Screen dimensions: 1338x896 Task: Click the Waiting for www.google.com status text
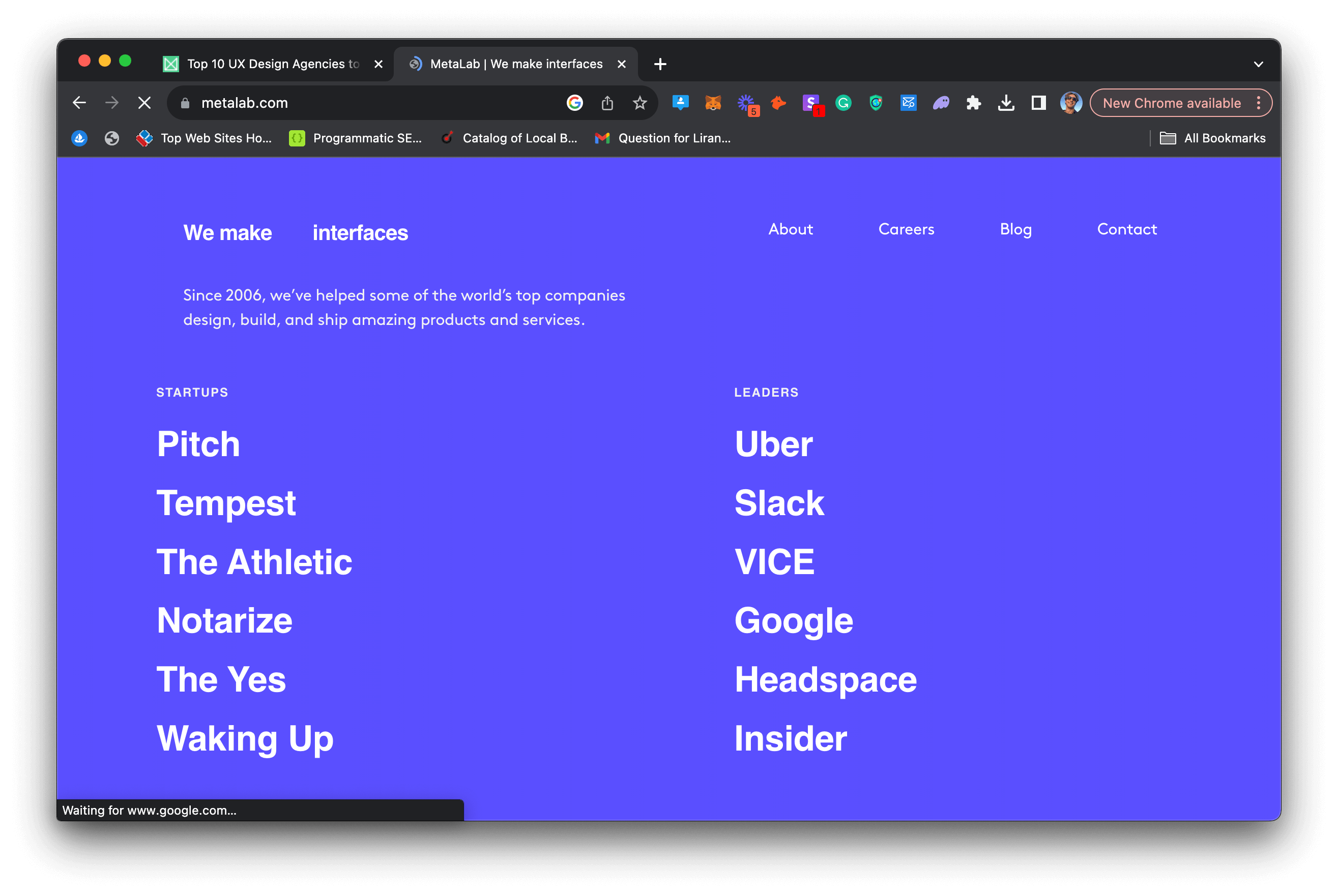pos(149,810)
